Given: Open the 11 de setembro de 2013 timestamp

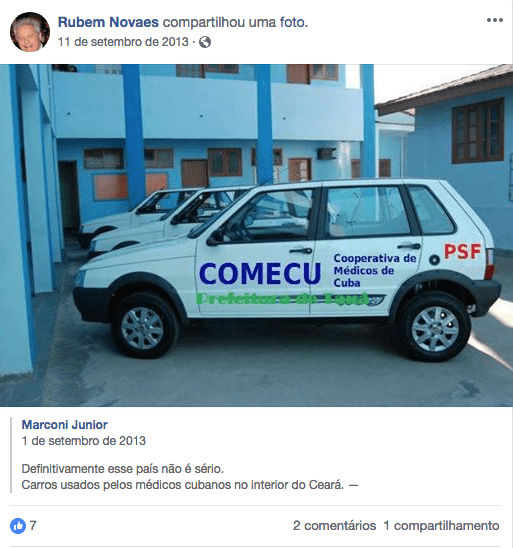Looking at the screenshot, I should pos(123,42).
